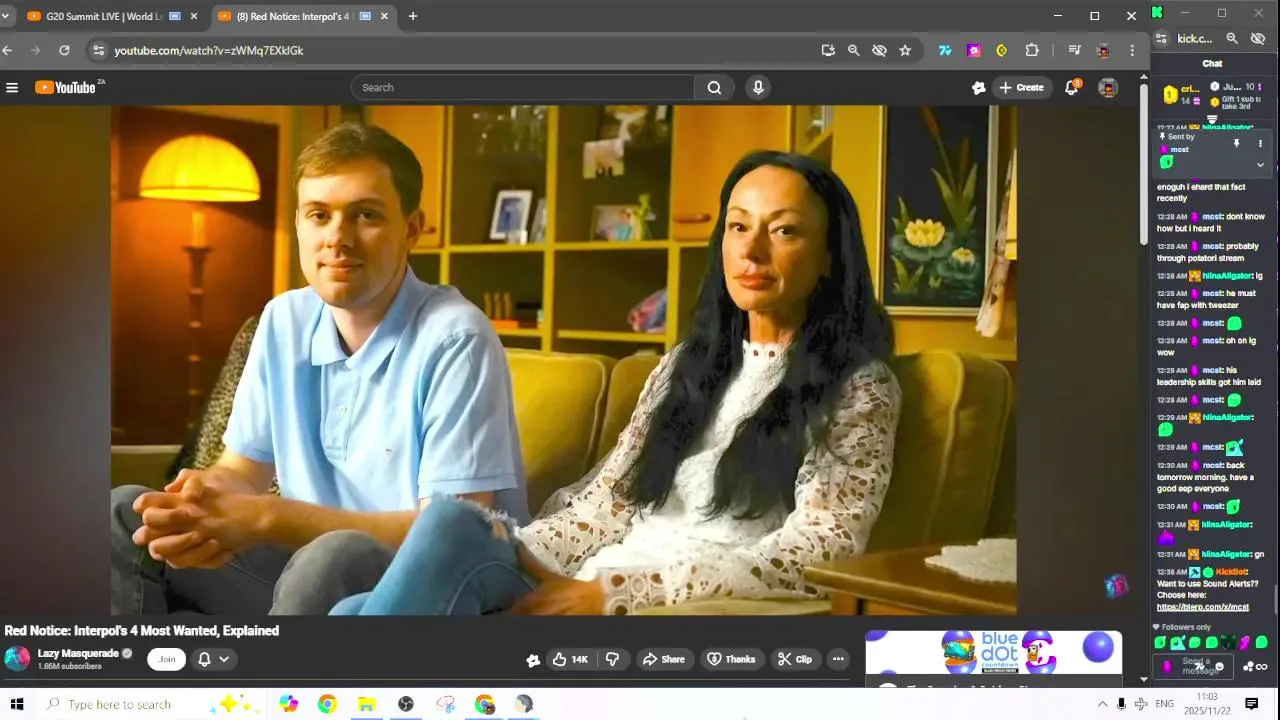Viewport: 1280px width, 720px height.
Task: Open site information icon in address bar
Action: [x=97, y=50]
